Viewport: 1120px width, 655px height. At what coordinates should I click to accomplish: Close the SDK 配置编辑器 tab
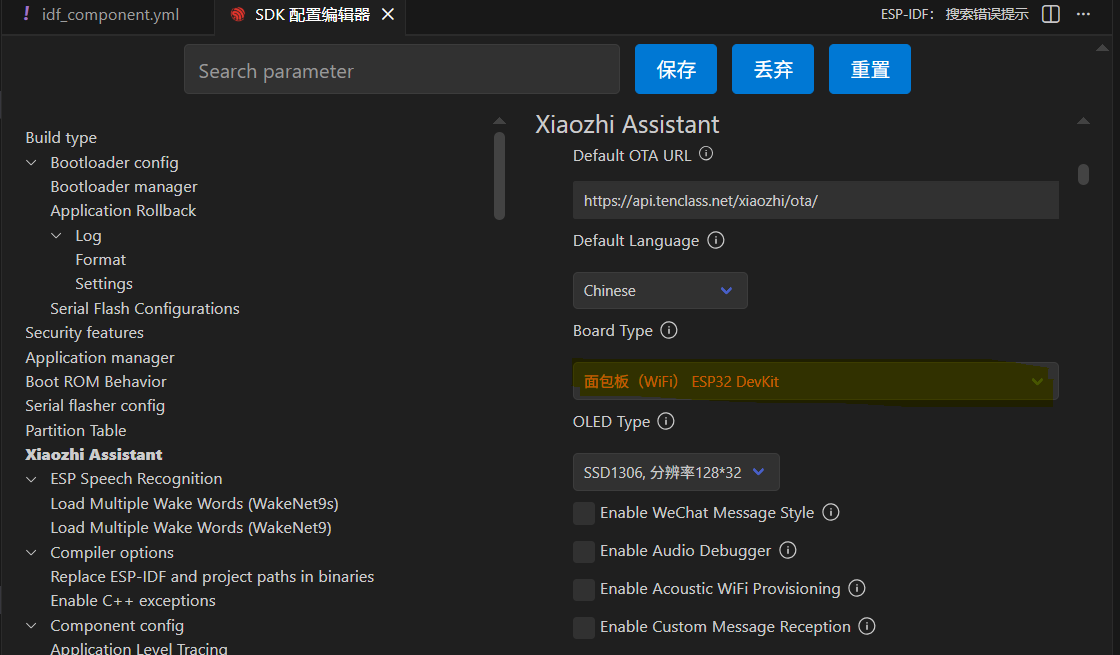click(388, 14)
